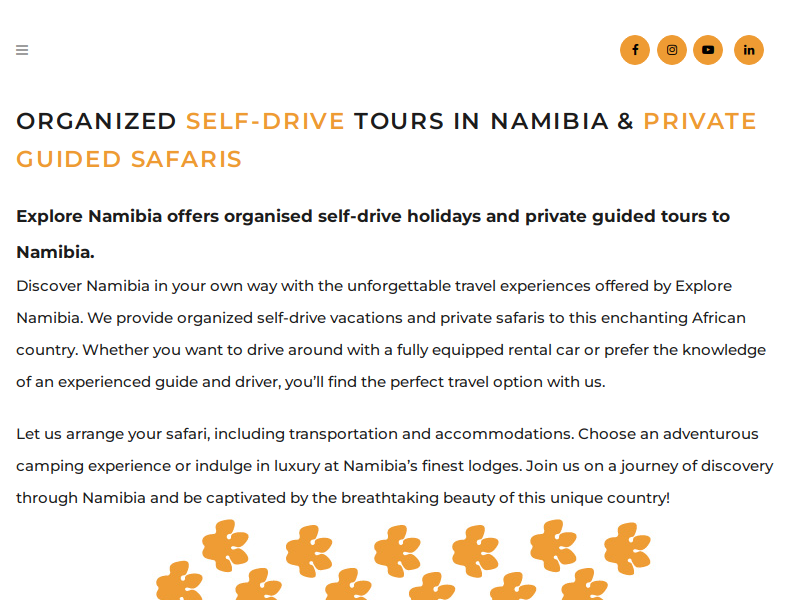Visit the Facebook page via social icon

635,50
